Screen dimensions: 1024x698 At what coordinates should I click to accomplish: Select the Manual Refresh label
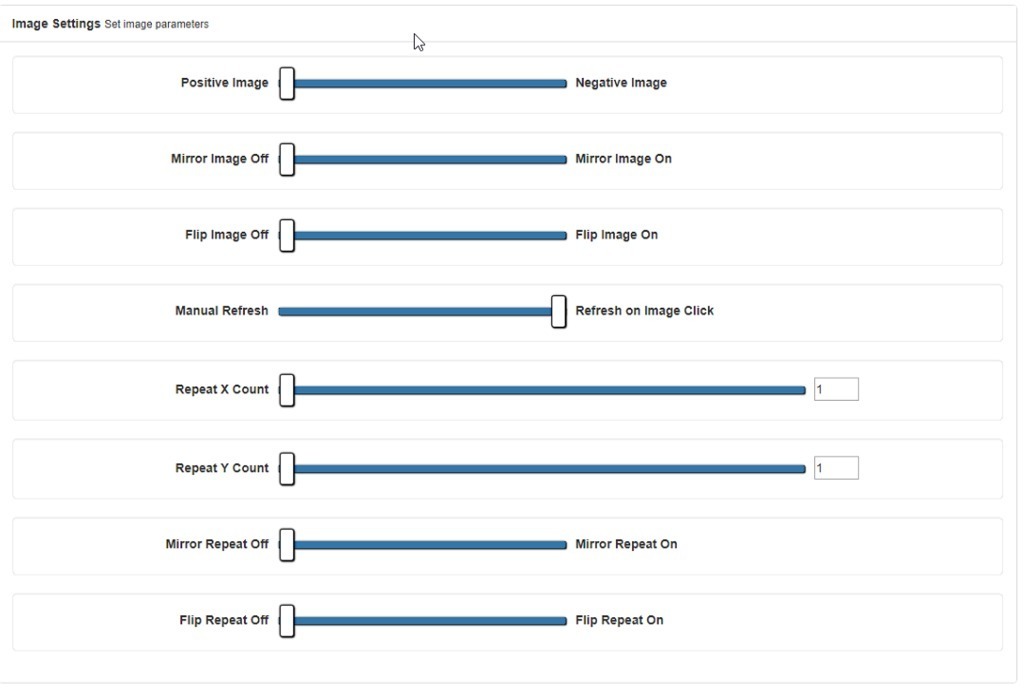pyautogui.click(x=221, y=311)
